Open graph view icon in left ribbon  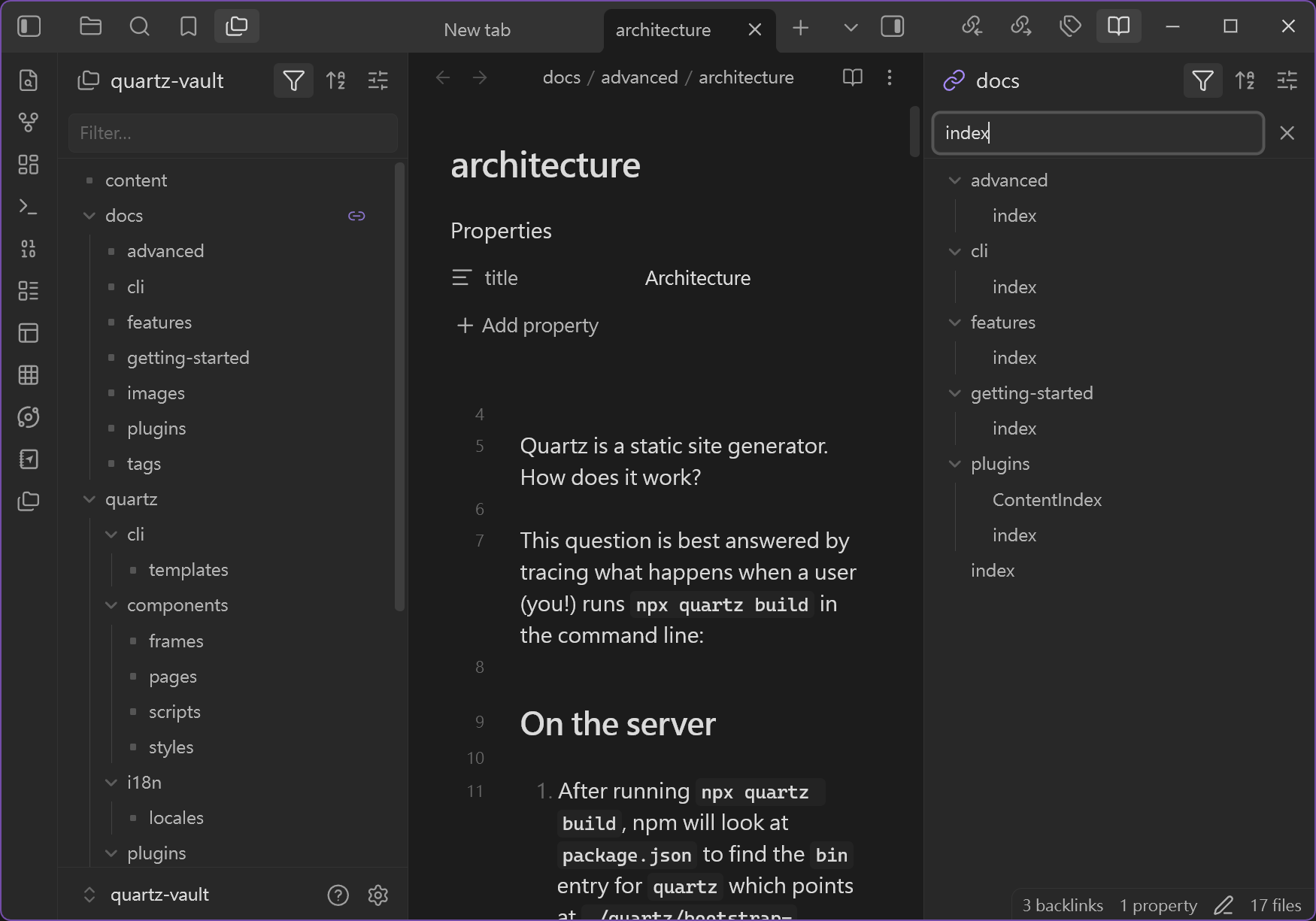[x=29, y=123]
